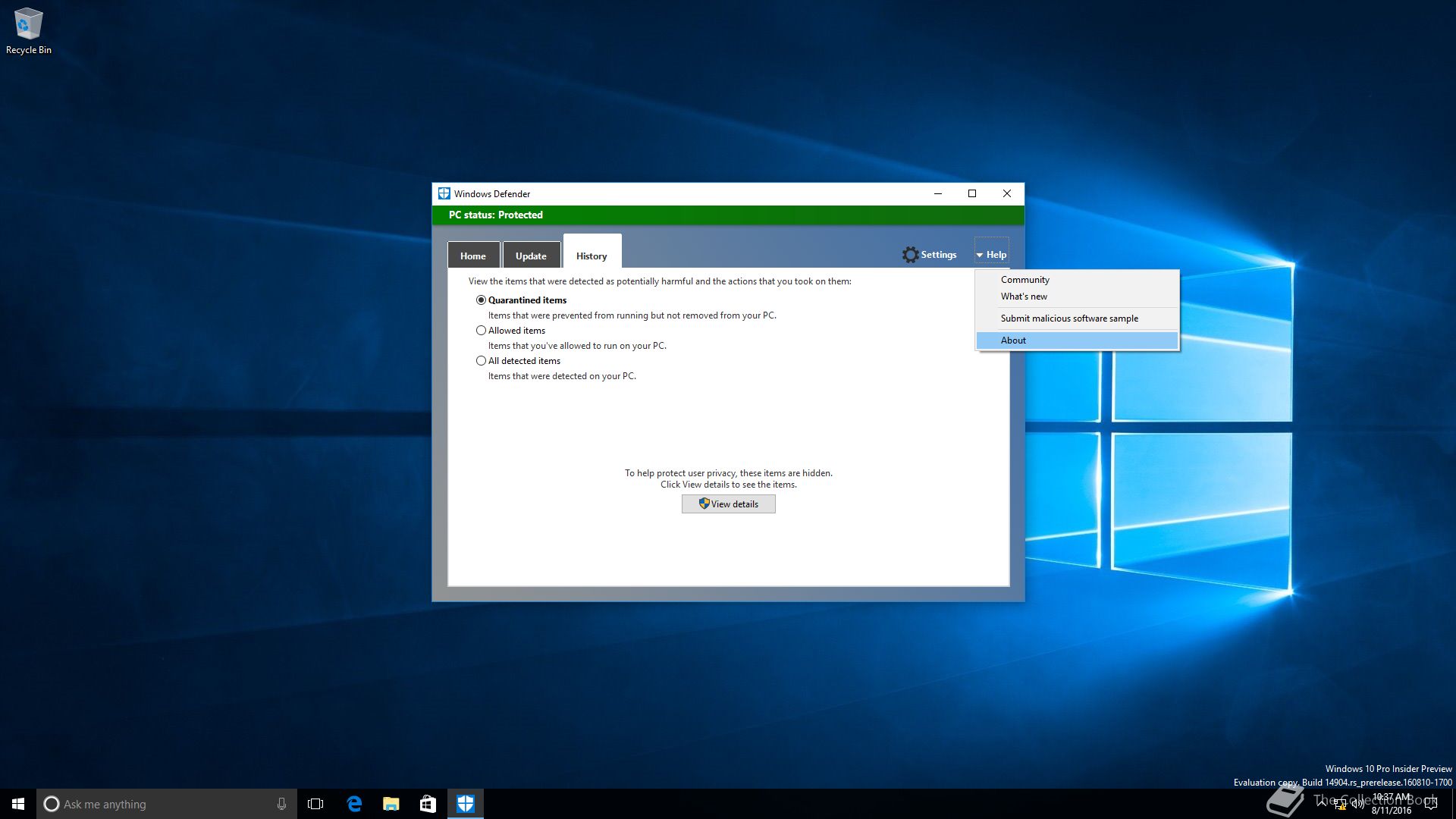This screenshot has width=1456, height=819.
Task: Choose What's new from Help menu
Action: pos(1077,297)
